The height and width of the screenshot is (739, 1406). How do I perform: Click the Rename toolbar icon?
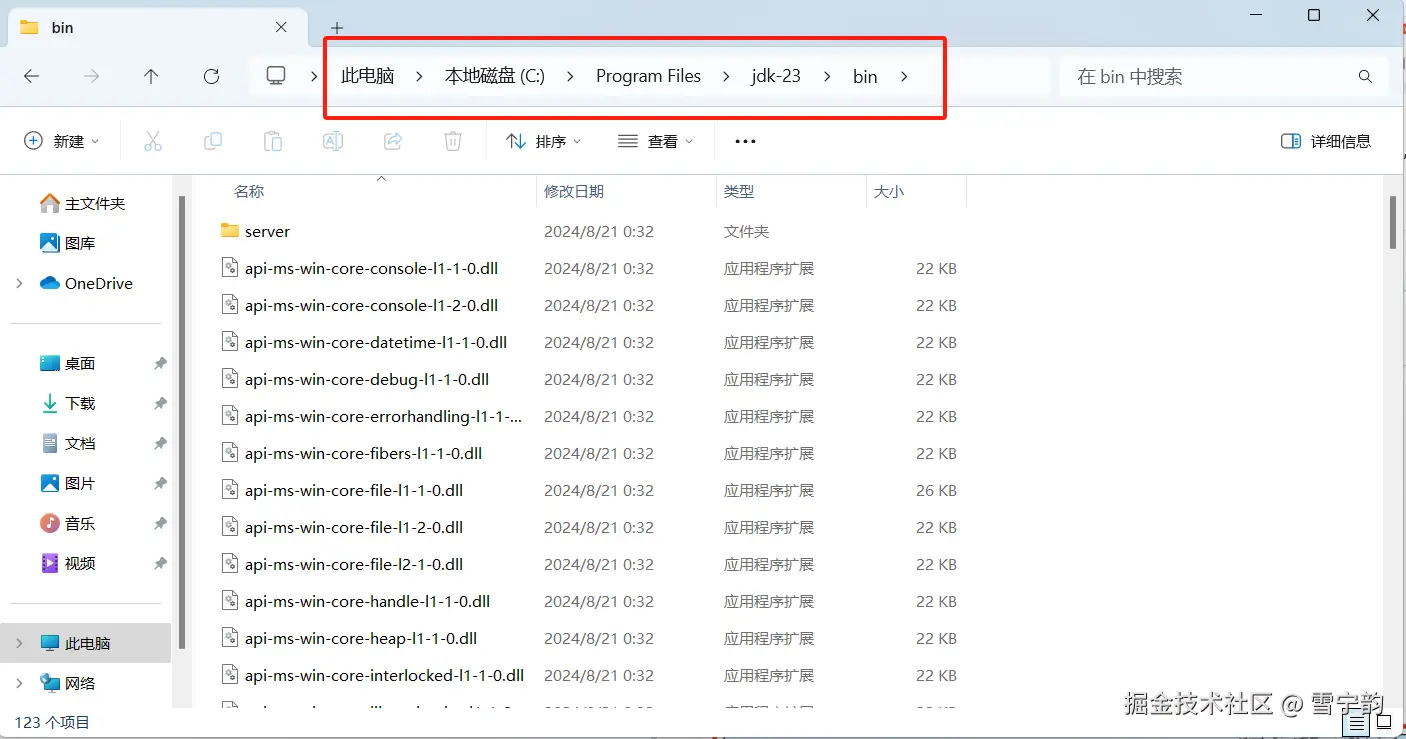pyautogui.click(x=333, y=141)
